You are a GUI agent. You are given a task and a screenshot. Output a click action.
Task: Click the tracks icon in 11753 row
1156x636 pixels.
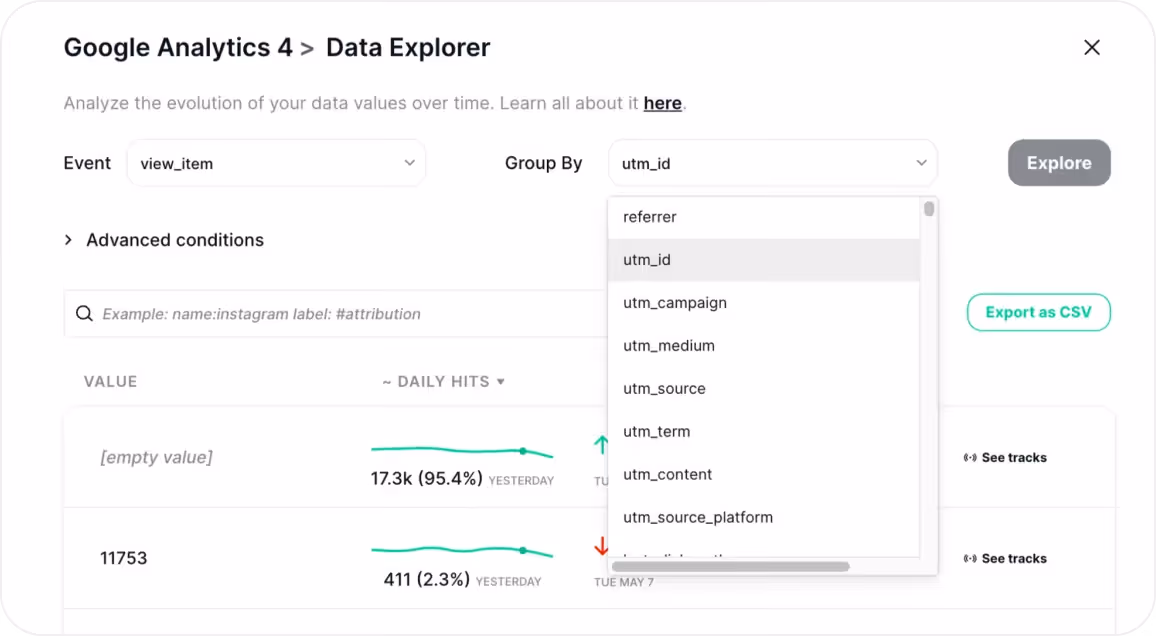coord(969,559)
